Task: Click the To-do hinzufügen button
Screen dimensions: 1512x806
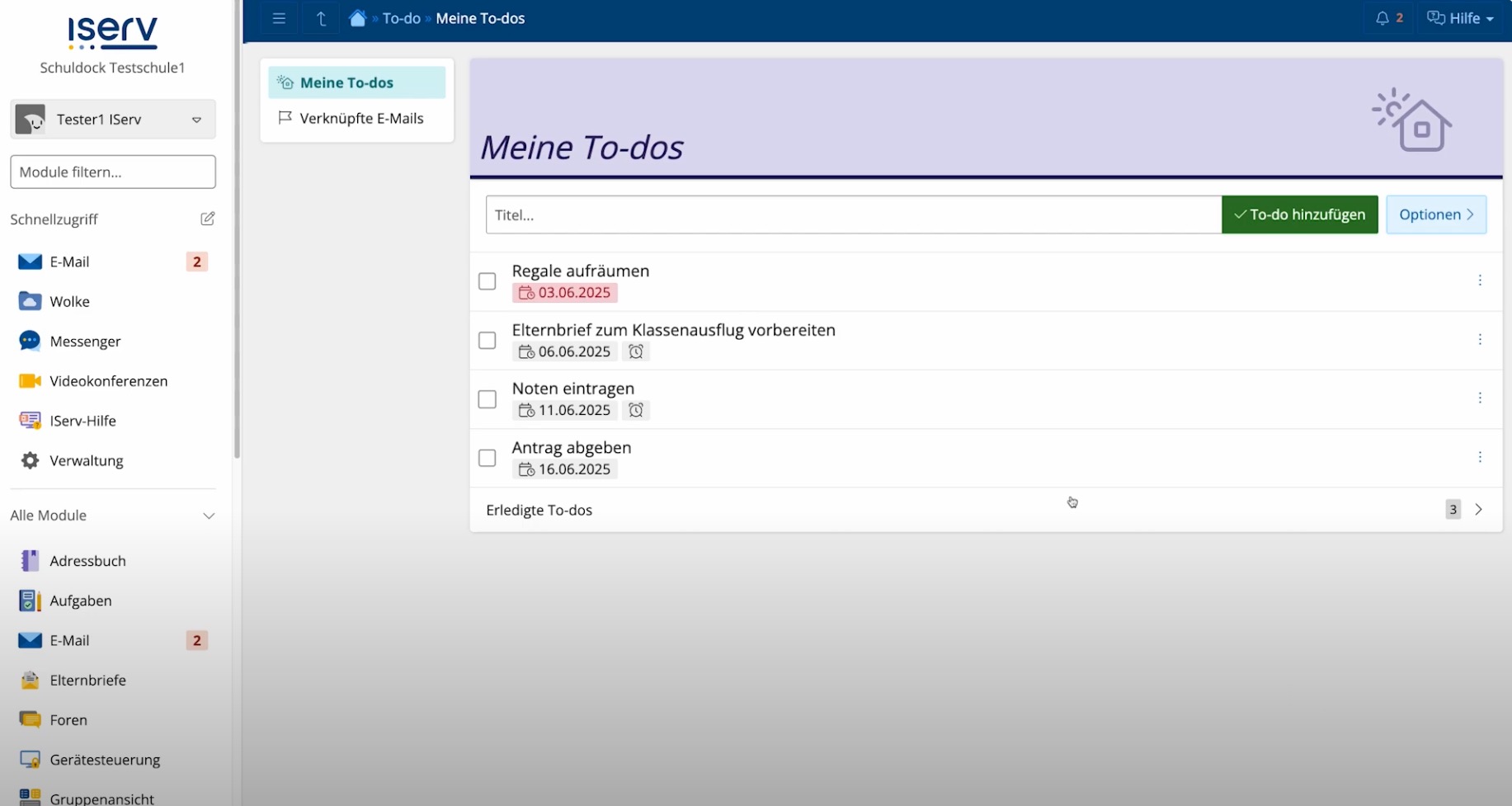Action: [x=1299, y=214]
